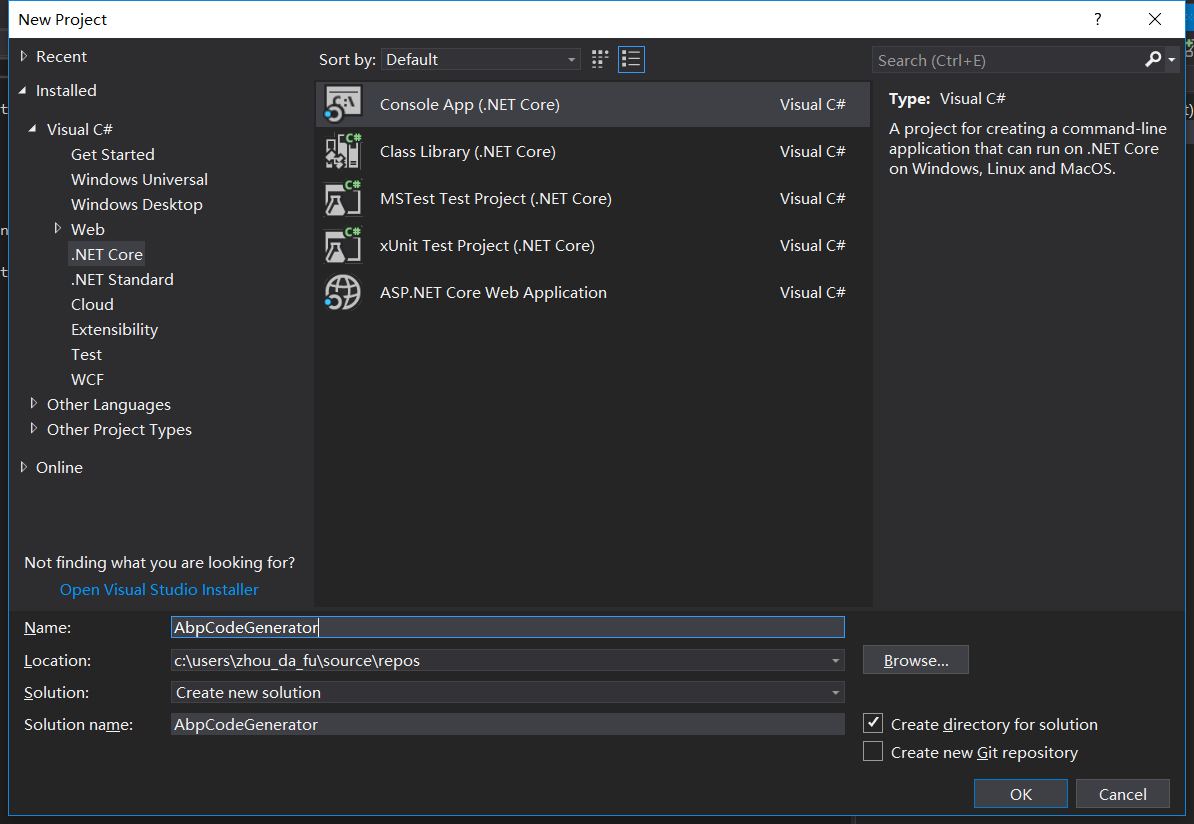Image resolution: width=1194 pixels, height=824 pixels.
Task: Expand Other Project Types node
Action: 34,429
